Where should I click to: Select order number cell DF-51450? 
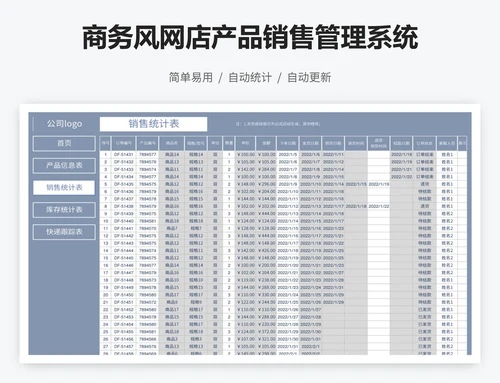click(124, 295)
